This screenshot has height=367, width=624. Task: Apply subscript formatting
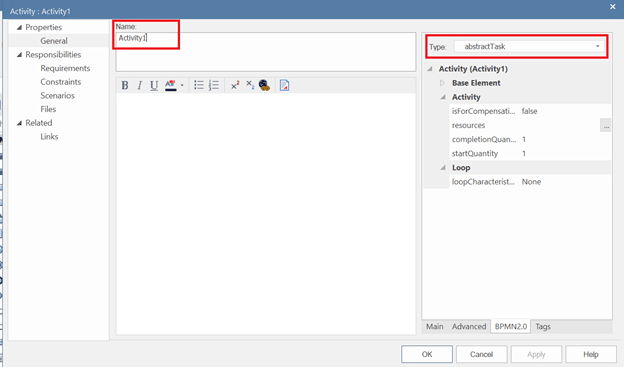click(x=250, y=85)
